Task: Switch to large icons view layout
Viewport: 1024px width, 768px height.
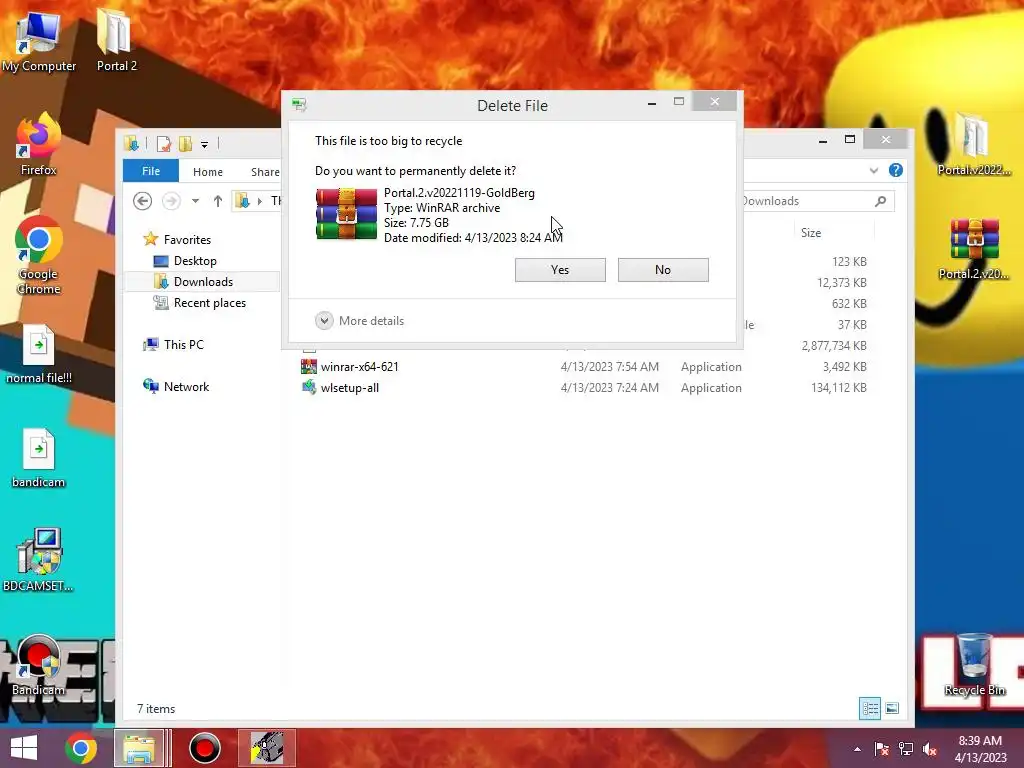Action: click(x=892, y=708)
